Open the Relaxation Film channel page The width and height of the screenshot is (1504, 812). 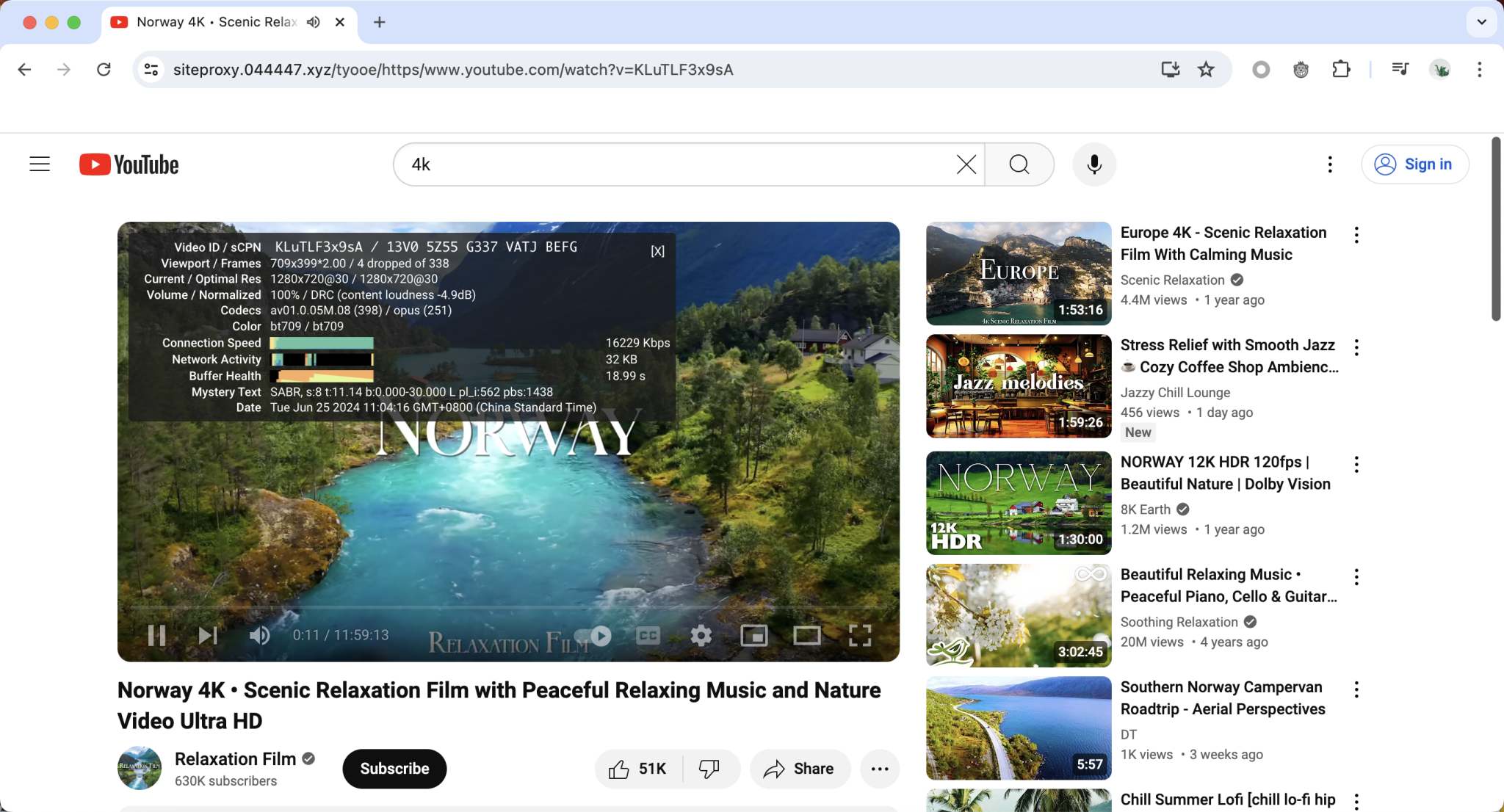click(x=235, y=758)
